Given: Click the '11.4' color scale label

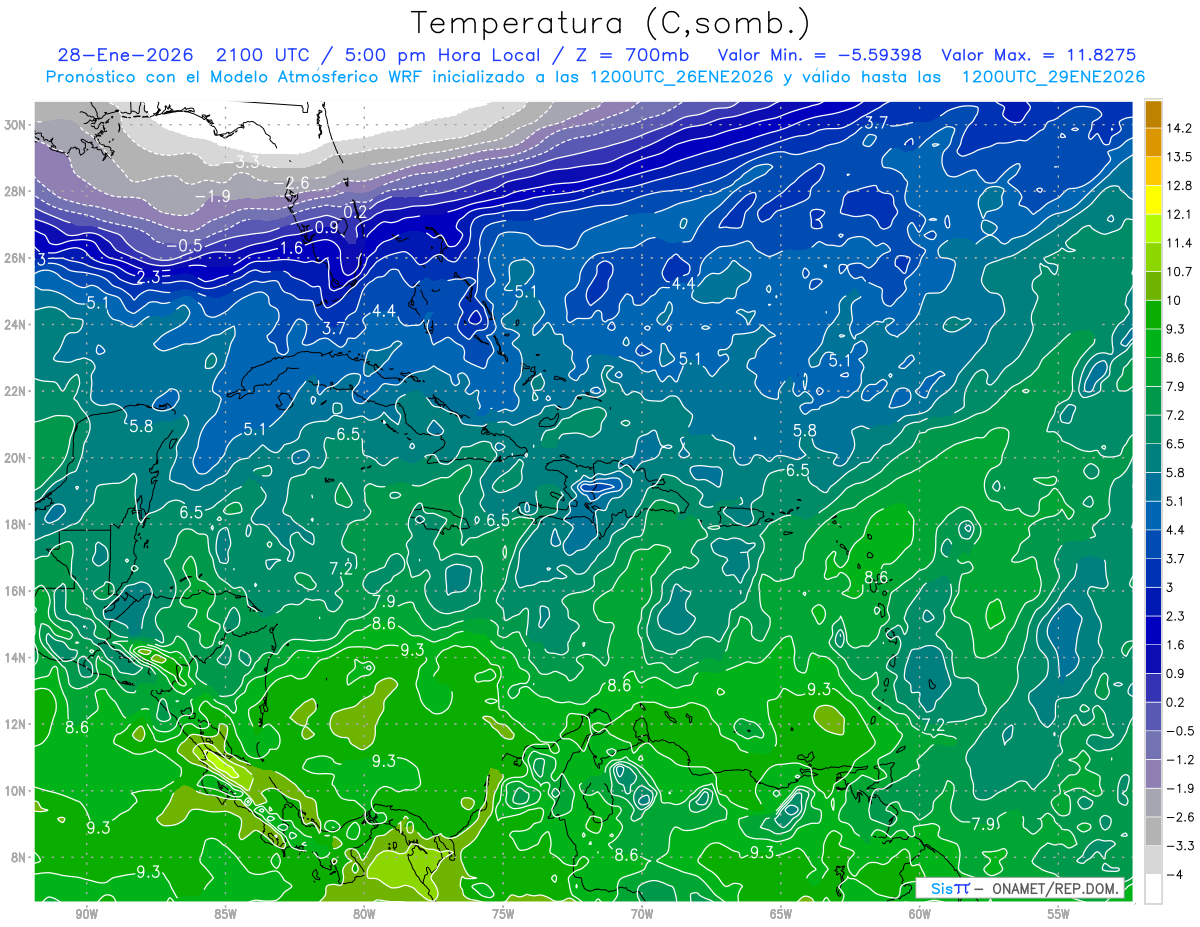Looking at the screenshot, I should (x=1179, y=243).
